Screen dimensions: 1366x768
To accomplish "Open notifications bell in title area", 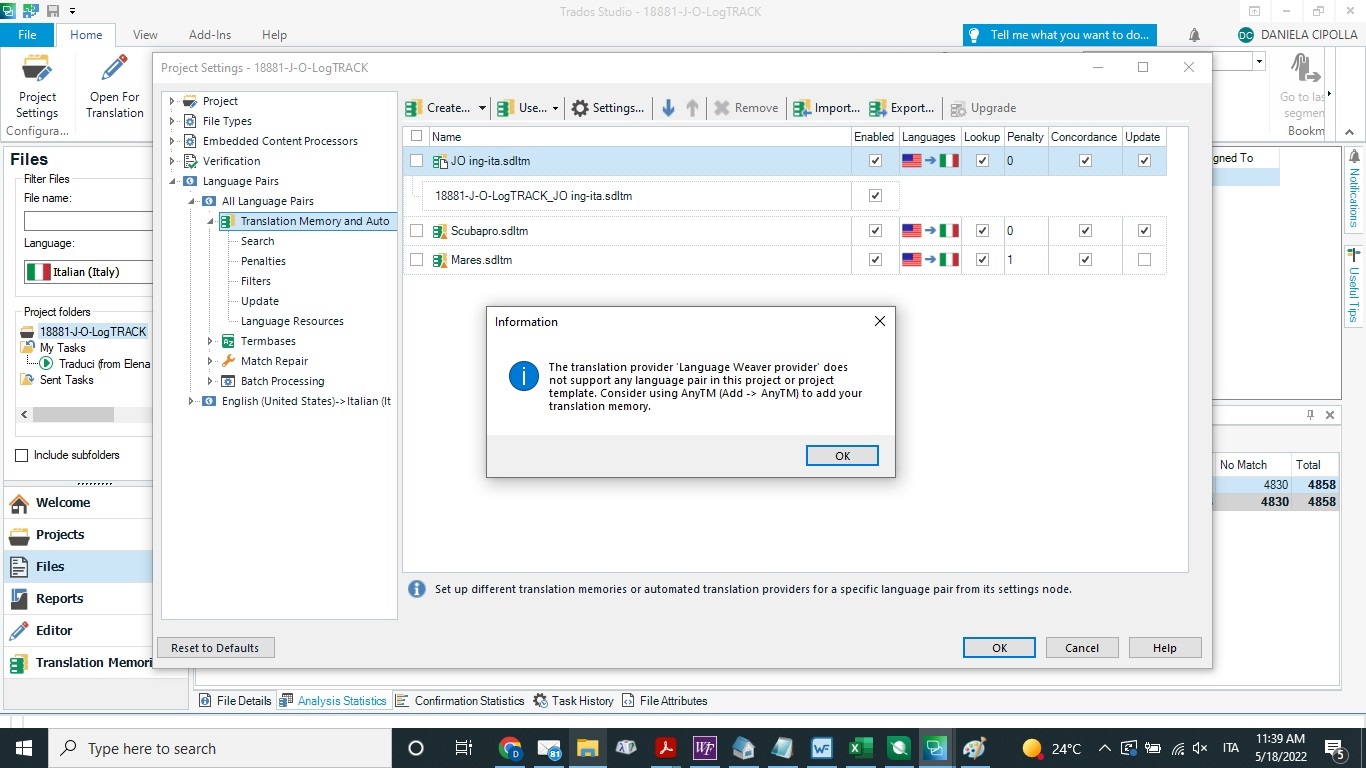I will point(1194,35).
